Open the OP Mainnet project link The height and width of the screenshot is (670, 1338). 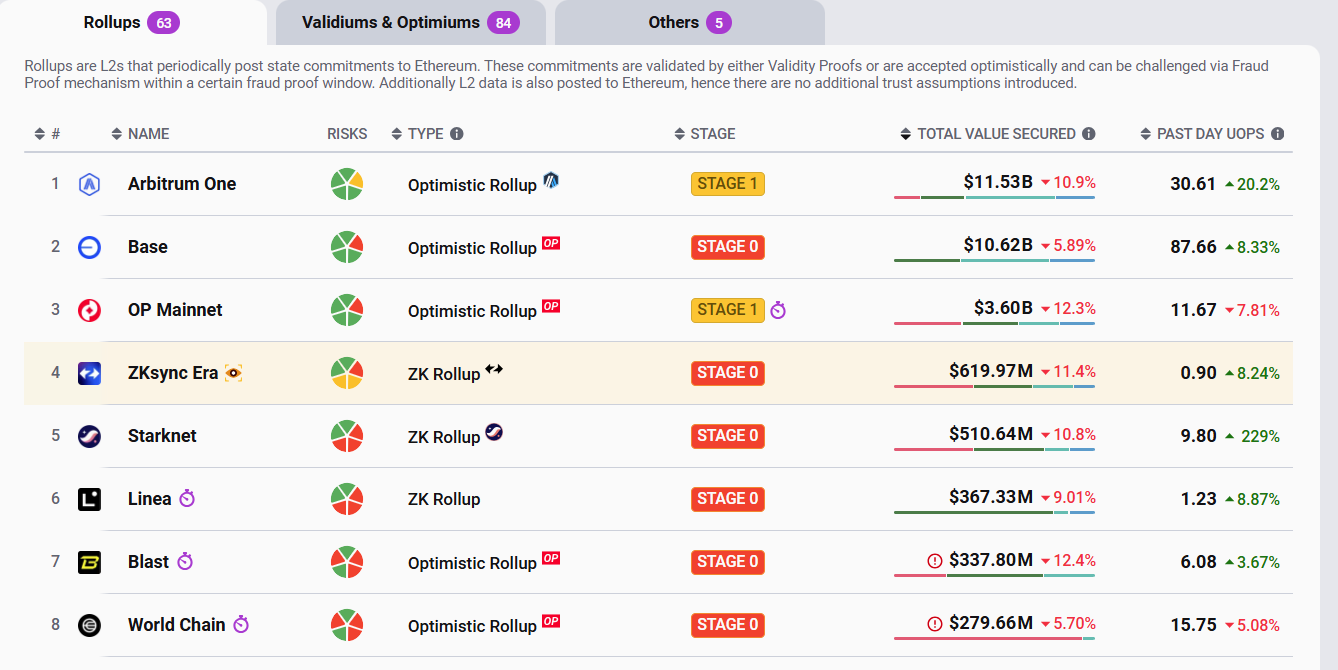click(175, 310)
